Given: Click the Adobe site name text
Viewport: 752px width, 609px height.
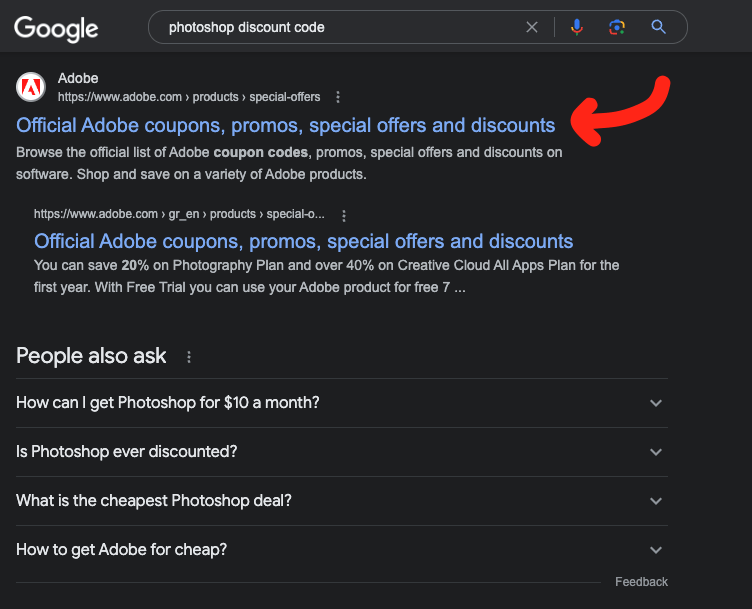Looking at the screenshot, I should point(78,78).
